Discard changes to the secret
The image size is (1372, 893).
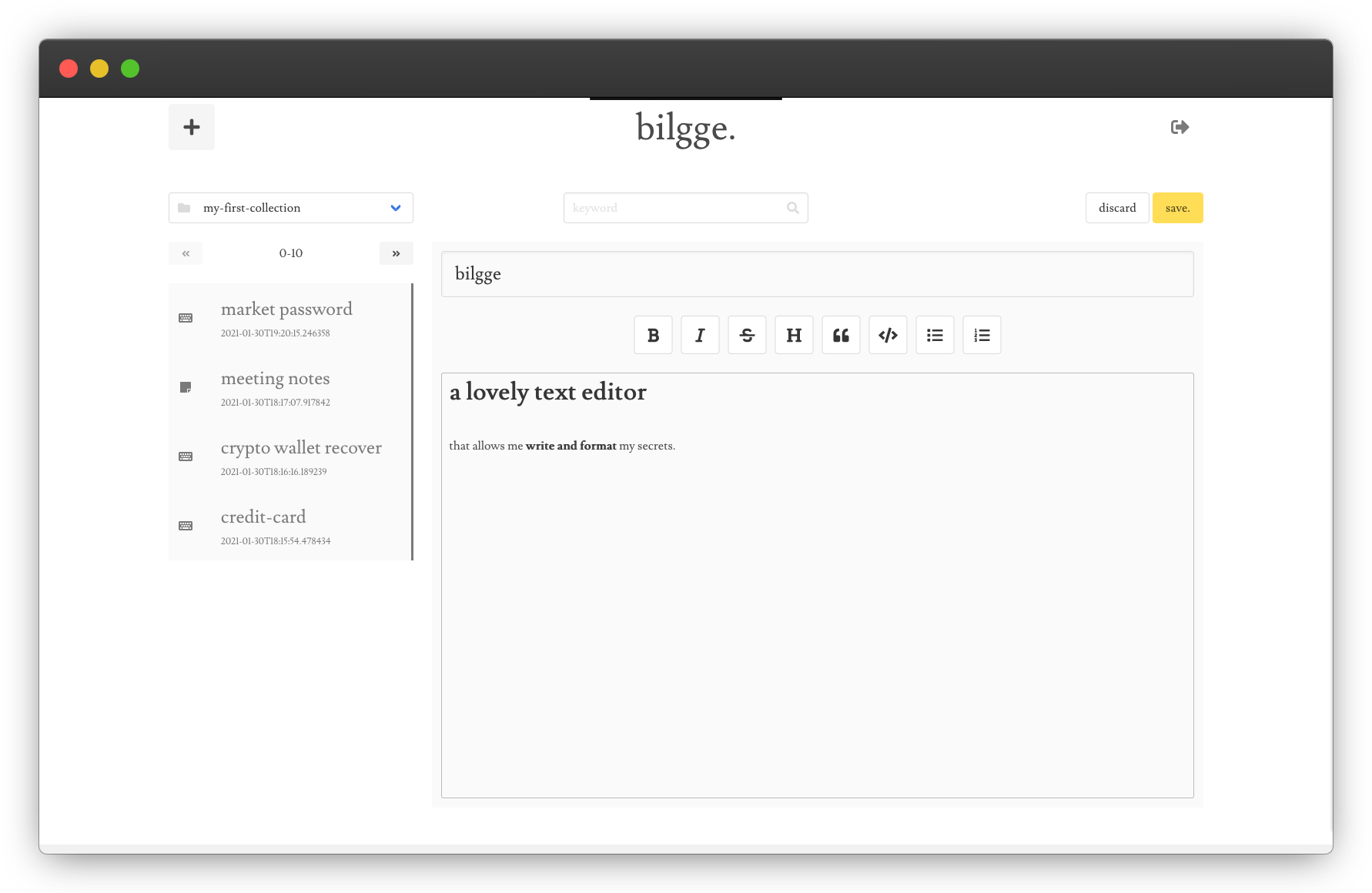tap(1117, 208)
